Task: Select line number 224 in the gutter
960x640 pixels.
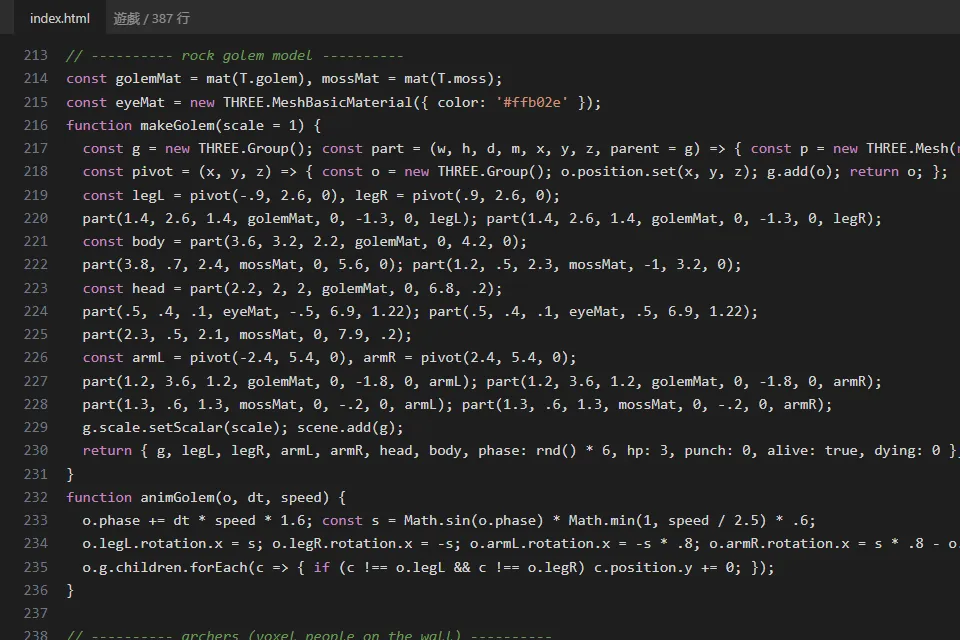Action: coord(36,311)
